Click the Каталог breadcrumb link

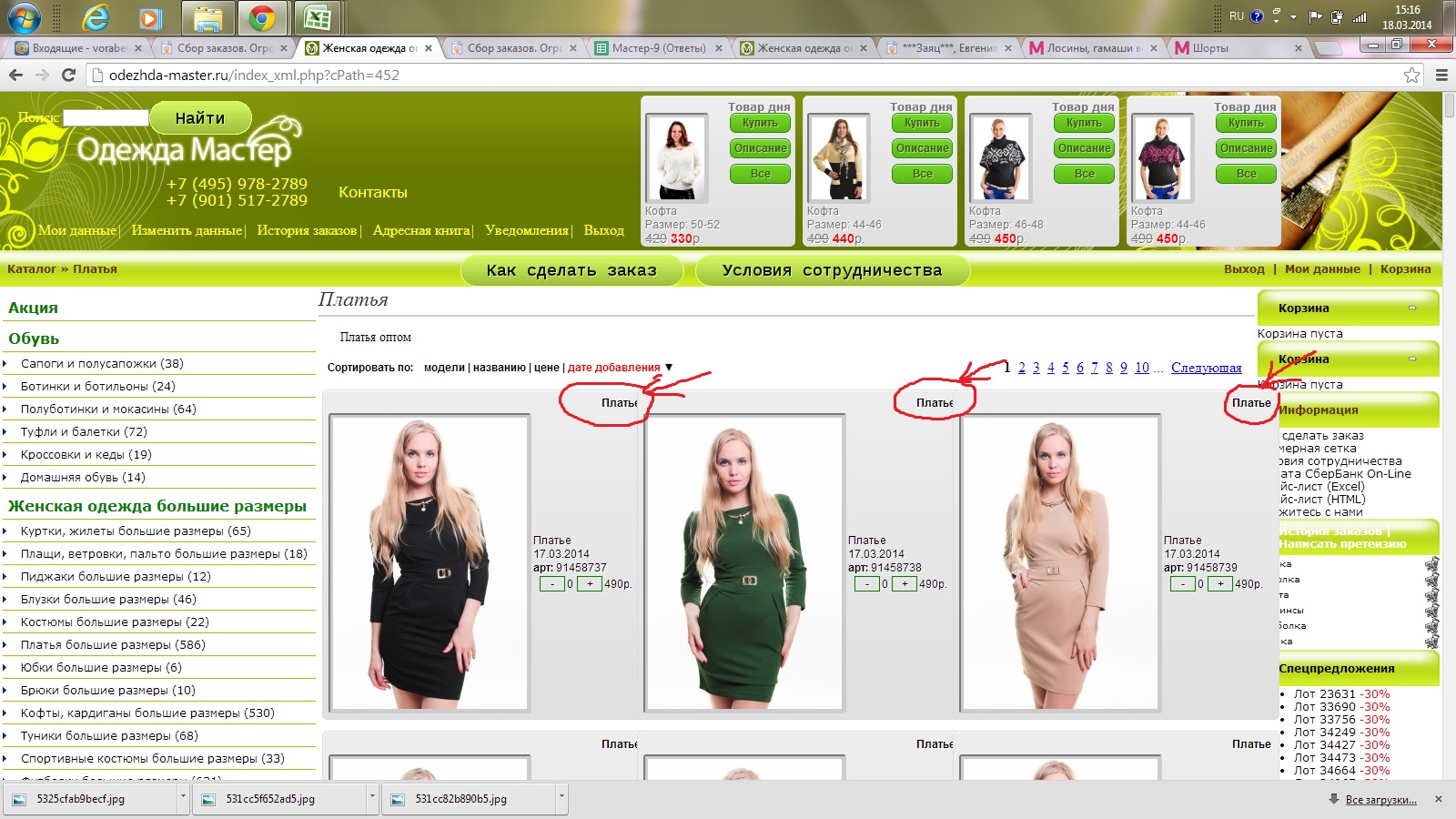(x=32, y=268)
